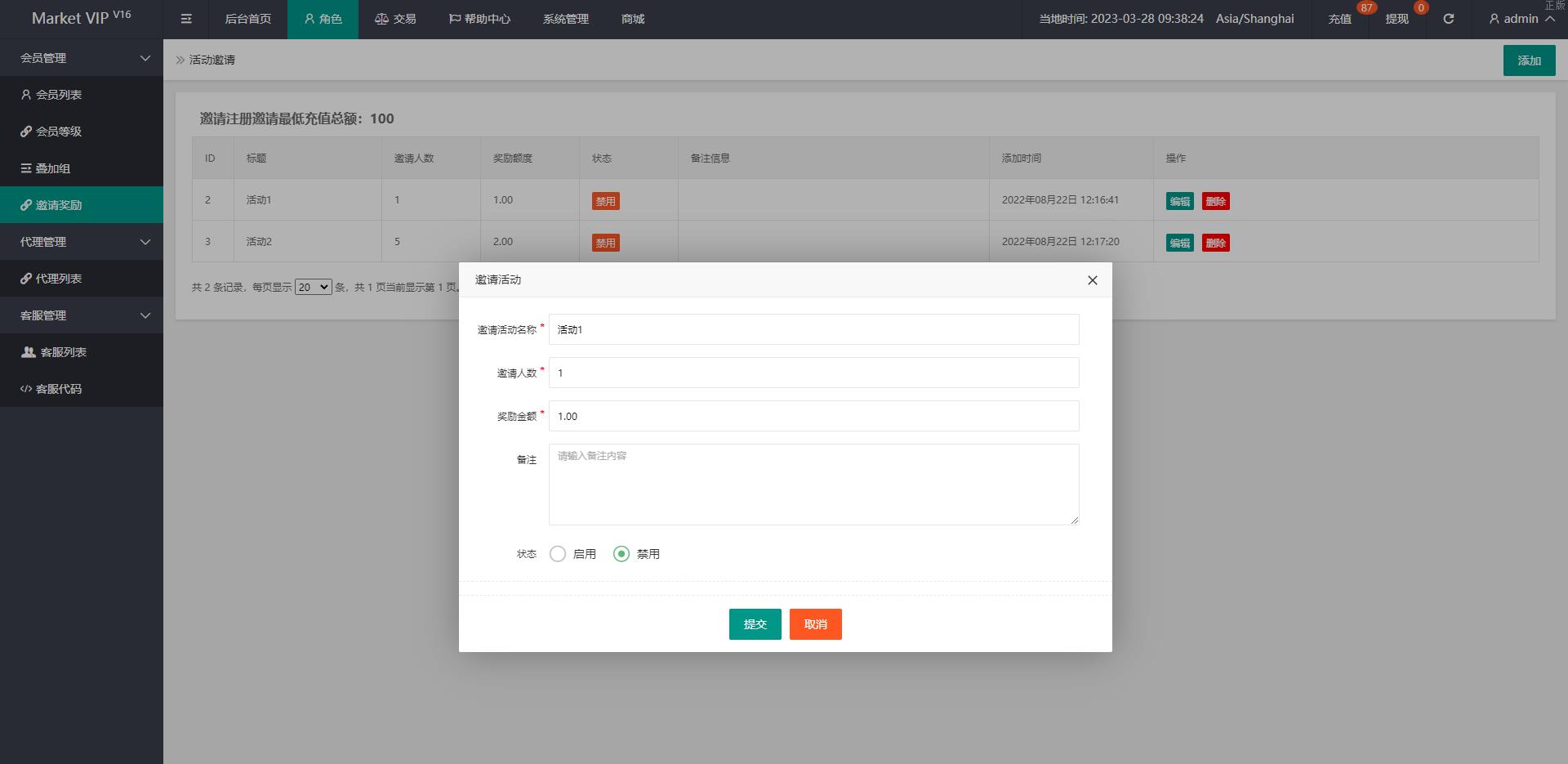The height and width of the screenshot is (764, 1568).
Task: Open 客服代码 in the sidebar
Action: click(x=59, y=389)
